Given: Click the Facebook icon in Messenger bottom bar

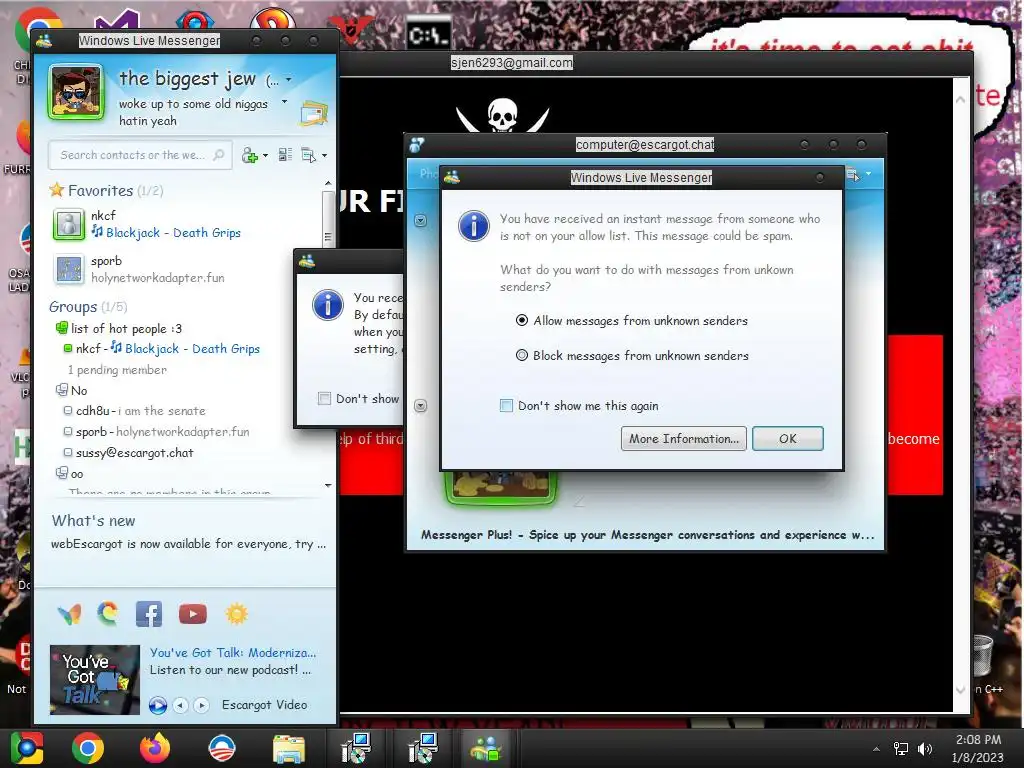Looking at the screenshot, I should (x=149, y=614).
